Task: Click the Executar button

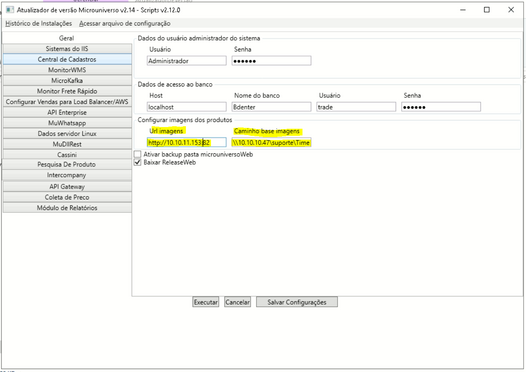Action: point(206,302)
